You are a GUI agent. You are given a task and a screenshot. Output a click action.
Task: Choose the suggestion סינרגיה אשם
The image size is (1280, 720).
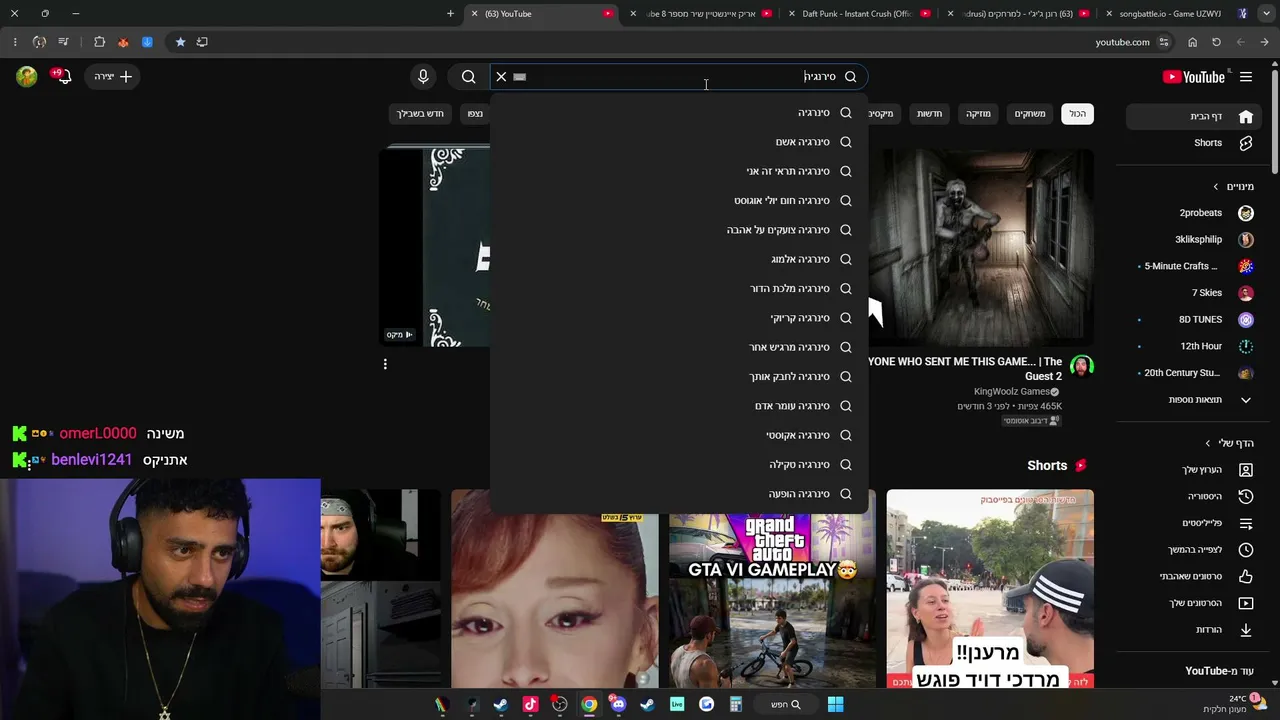pyautogui.click(x=680, y=142)
